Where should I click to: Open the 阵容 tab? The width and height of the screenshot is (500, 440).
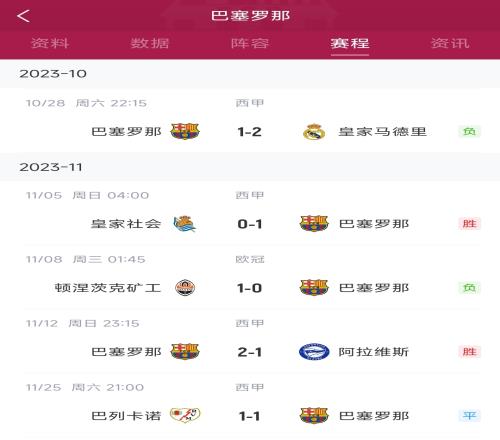click(250, 43)
